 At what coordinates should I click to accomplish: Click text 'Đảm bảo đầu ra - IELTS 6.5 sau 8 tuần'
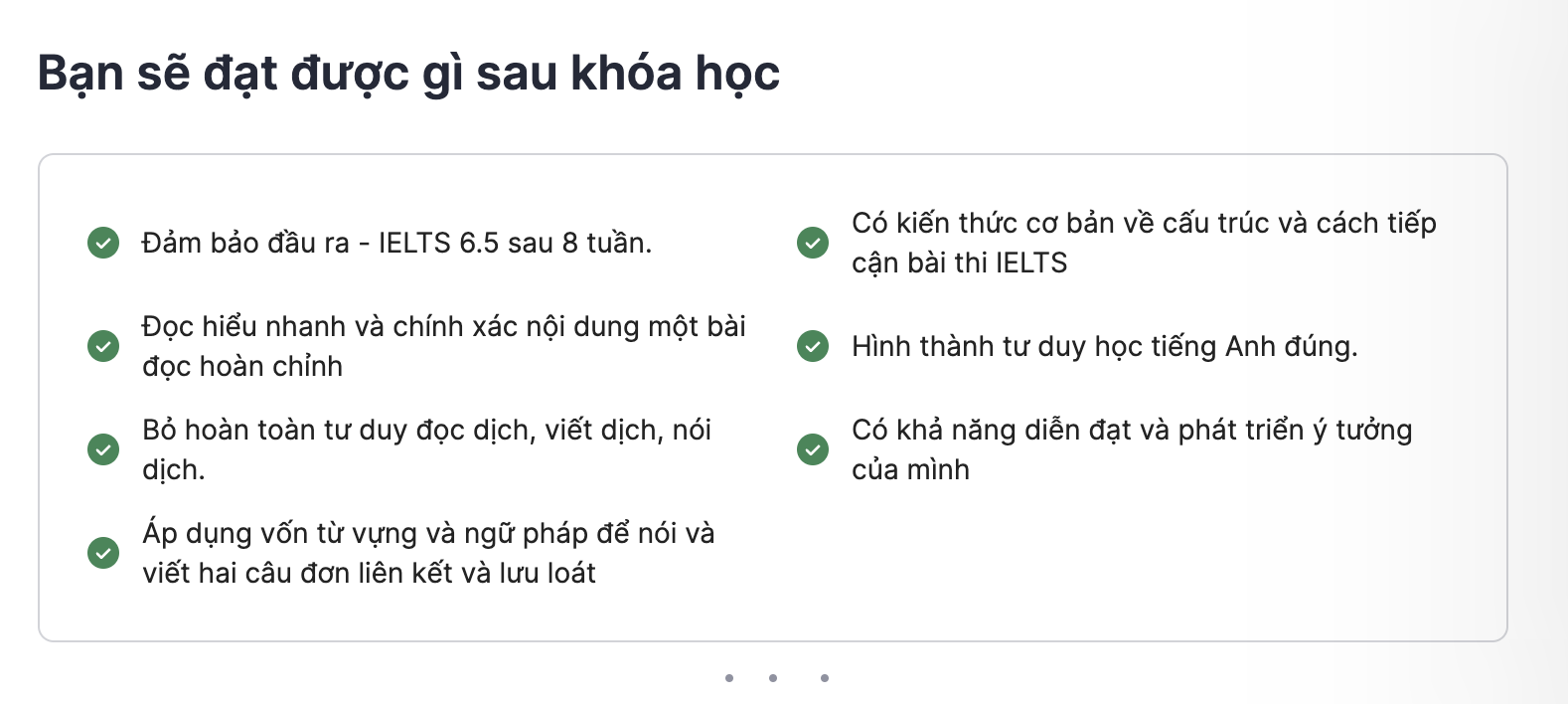pos(396,243)
